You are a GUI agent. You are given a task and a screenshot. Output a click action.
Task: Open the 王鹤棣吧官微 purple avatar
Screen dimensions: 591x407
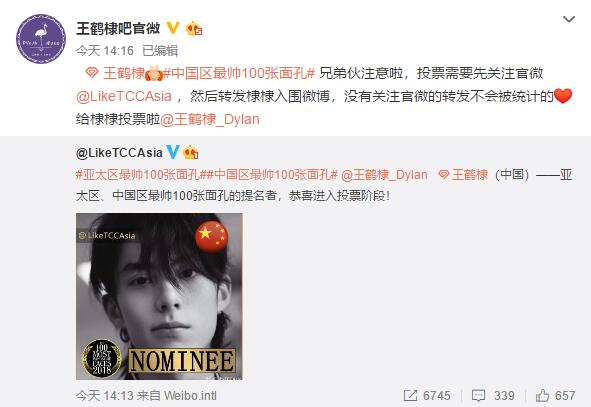click(41, 39)
